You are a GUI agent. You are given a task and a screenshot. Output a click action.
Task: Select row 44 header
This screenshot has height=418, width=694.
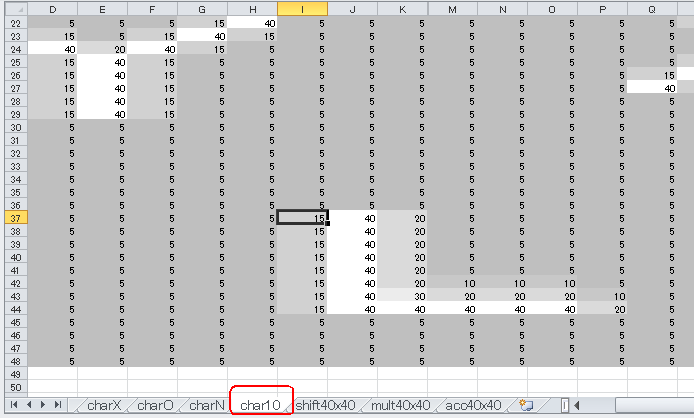click(x=16, y=309)
